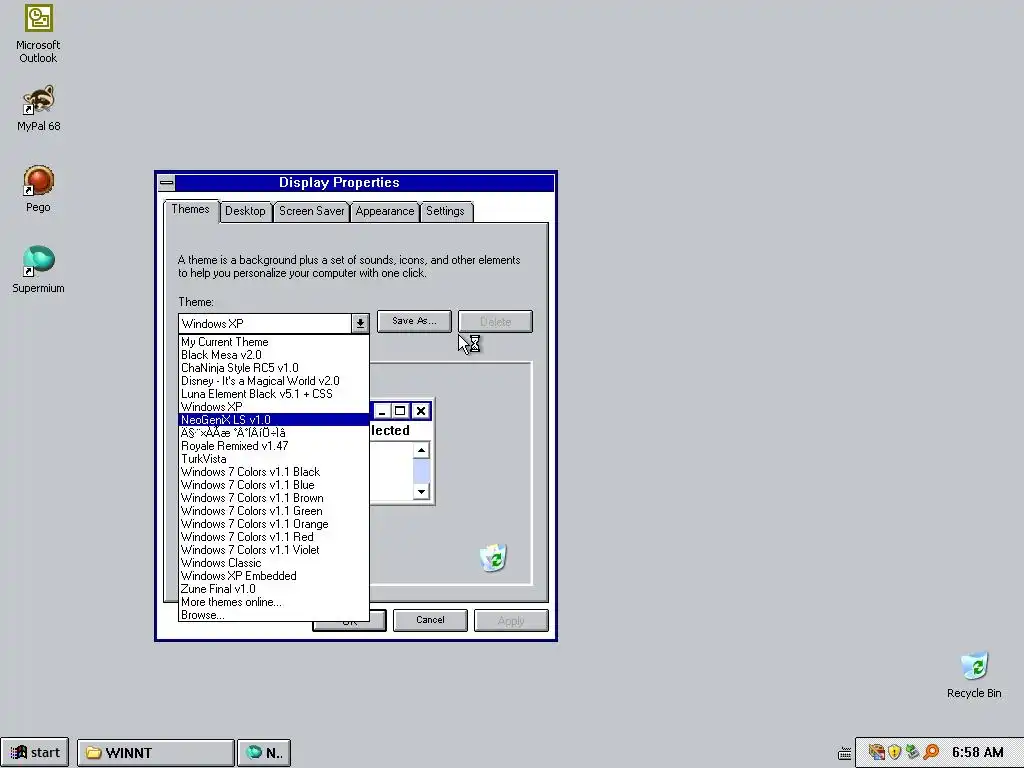Screen dimensions: 1024x768
Task: Open the Appearance tab
Action: 385,212
